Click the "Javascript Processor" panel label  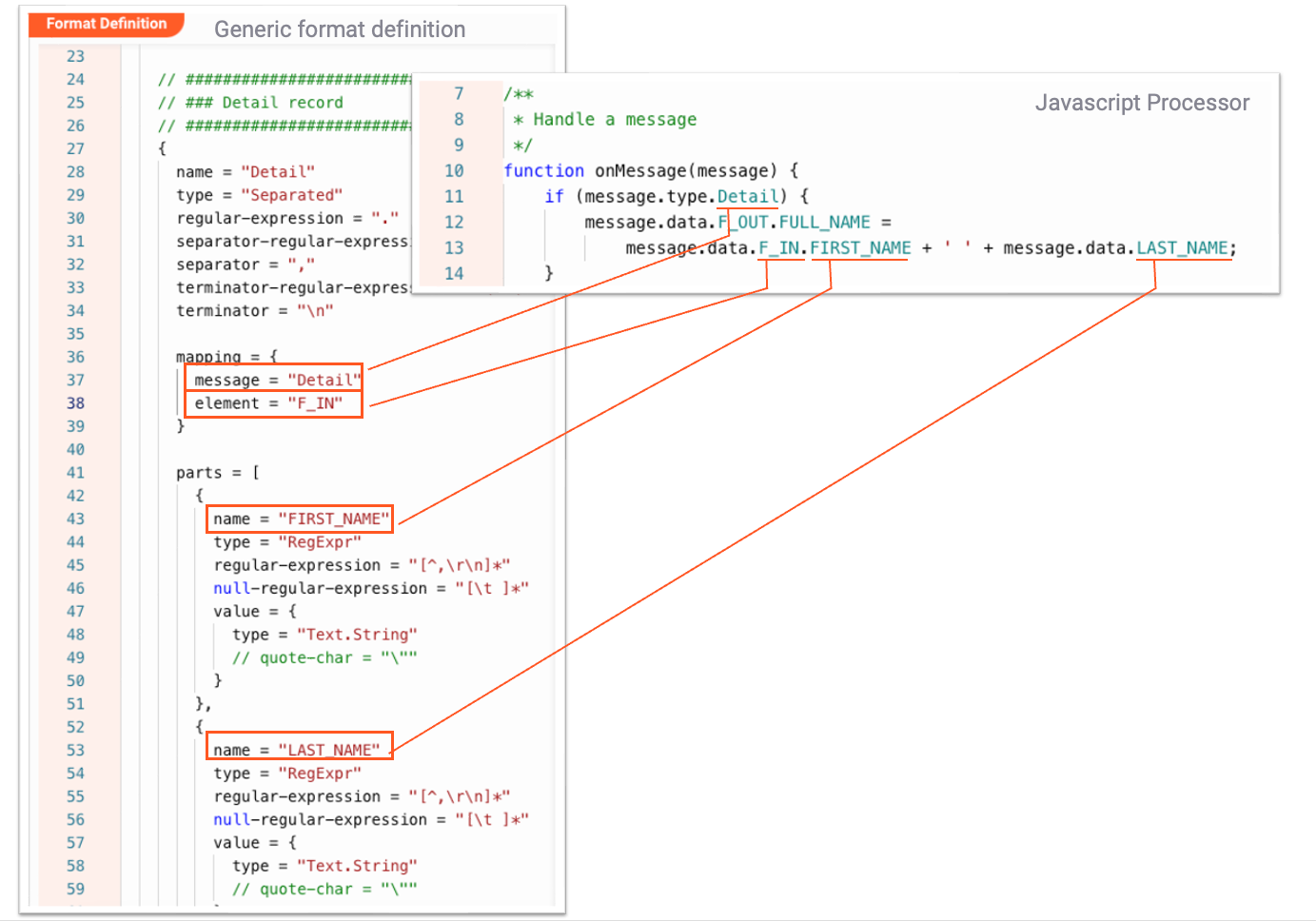point(1142,103)
